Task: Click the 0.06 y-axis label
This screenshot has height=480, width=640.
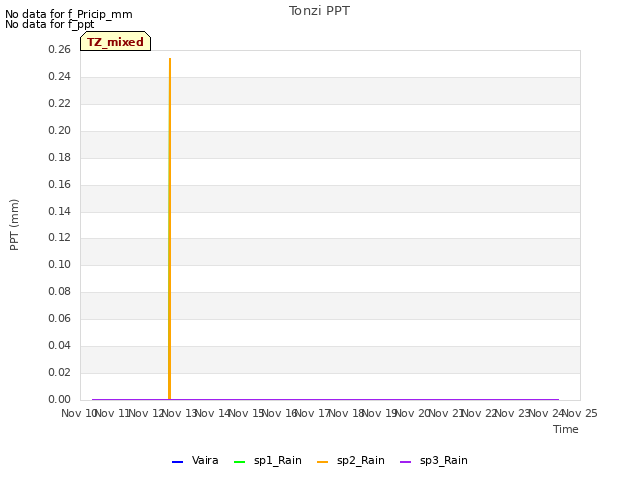Action: (x=59, y=318)
